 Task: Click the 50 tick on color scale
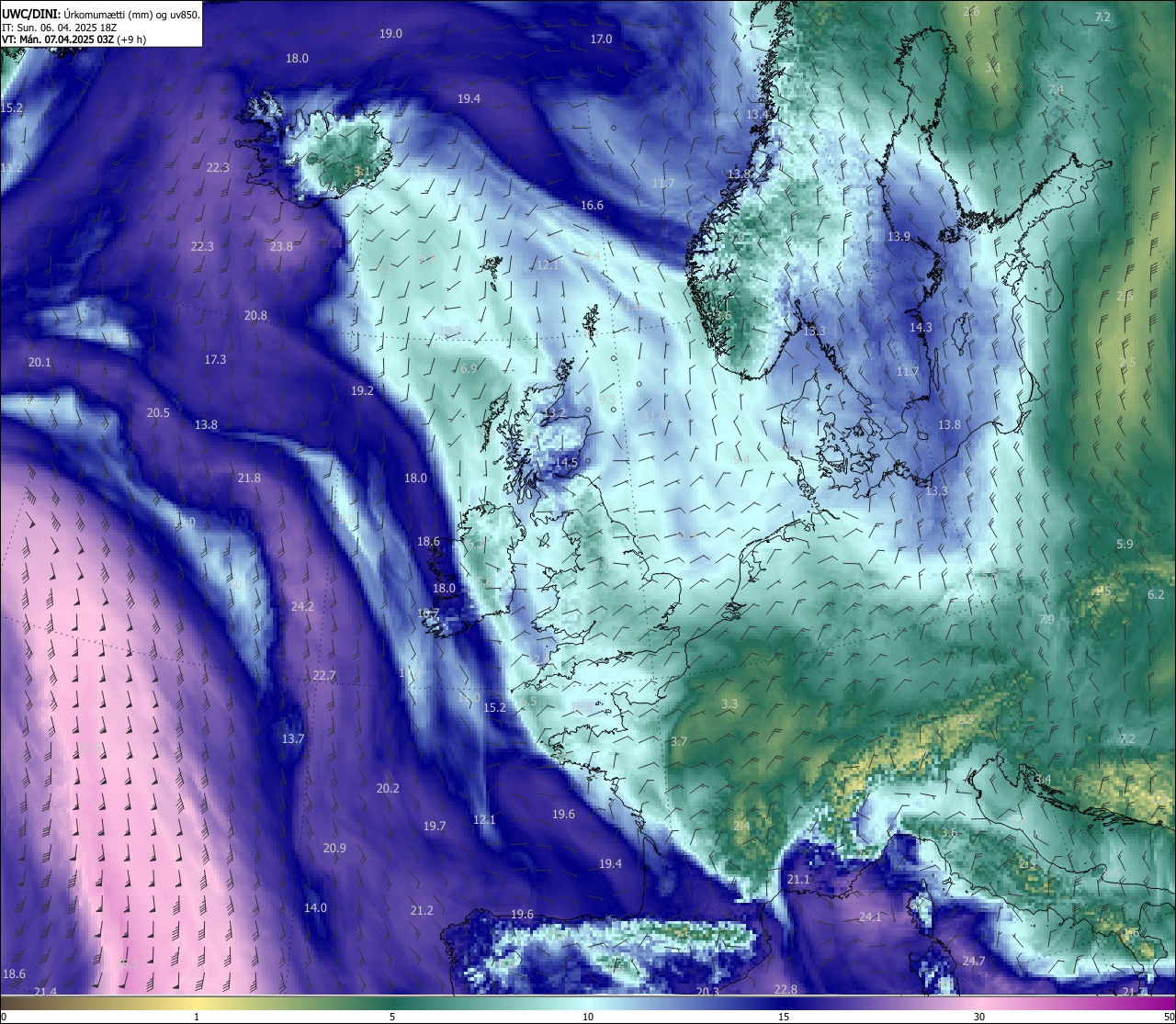(1168, 1017)
